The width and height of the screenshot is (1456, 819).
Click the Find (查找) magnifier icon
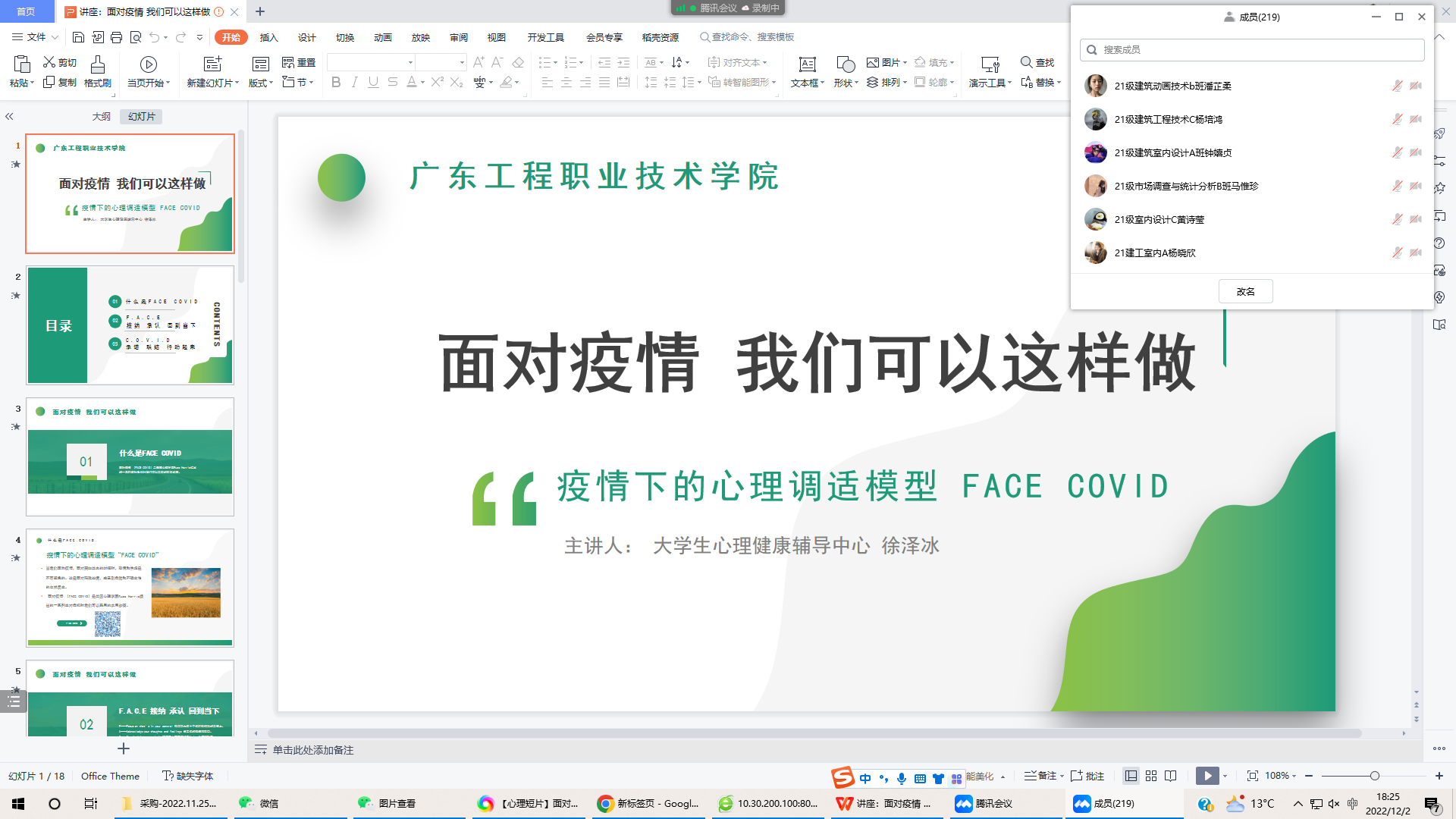tap(1026, 62)
